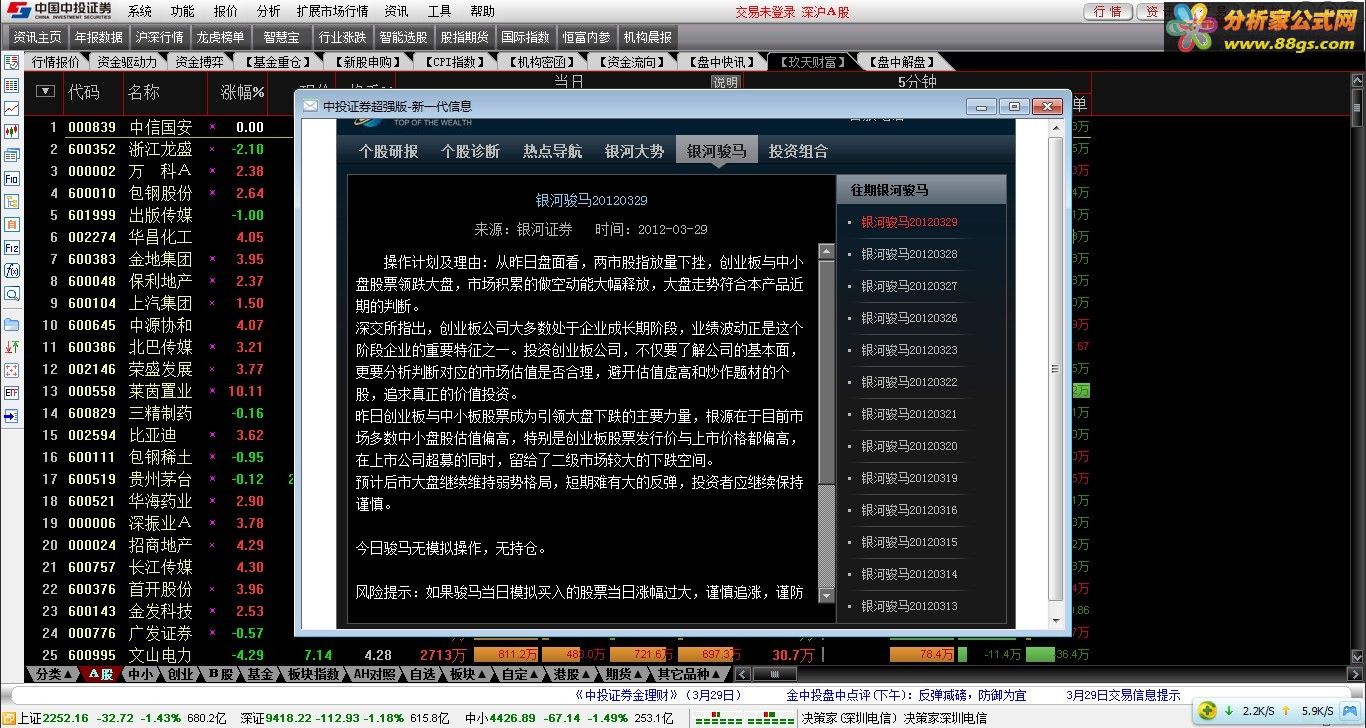Image resolution: width=1366 pixels, height=728 pixels.
Task: Click the 行情 button at top right
Action: pos(1108,12)
